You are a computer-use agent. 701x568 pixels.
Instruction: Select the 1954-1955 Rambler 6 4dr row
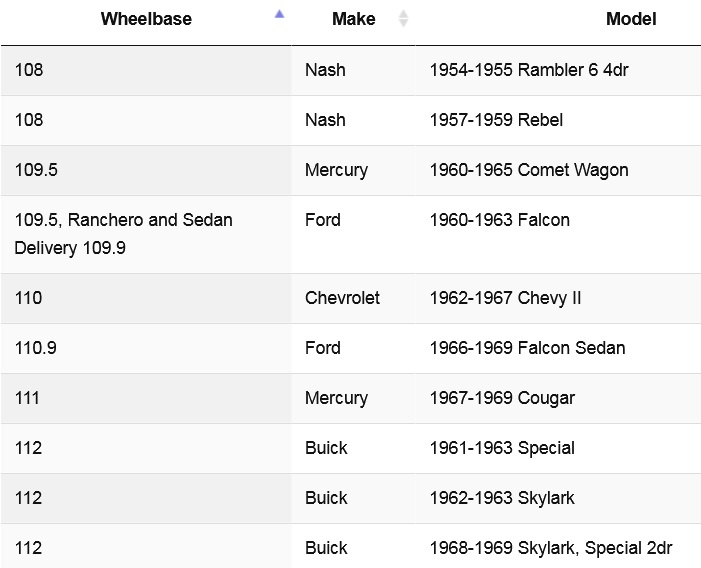(x=350, y=70)
